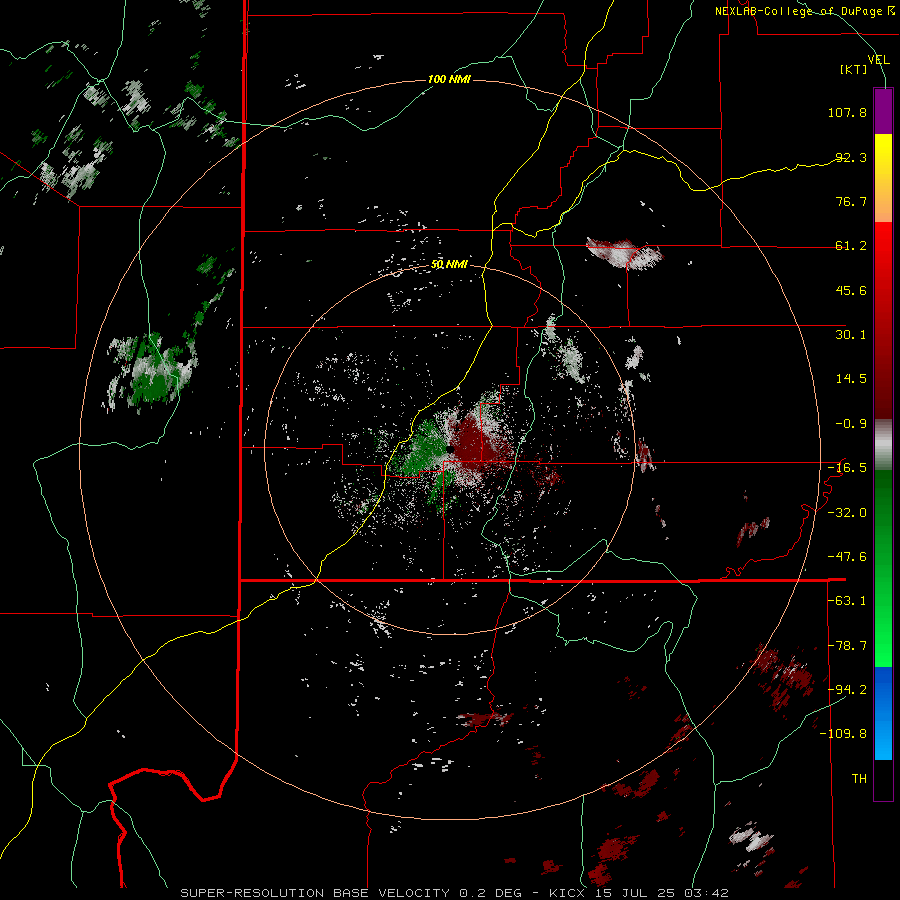Click the 92.3 velocity scale value

[x=851, y=157]
